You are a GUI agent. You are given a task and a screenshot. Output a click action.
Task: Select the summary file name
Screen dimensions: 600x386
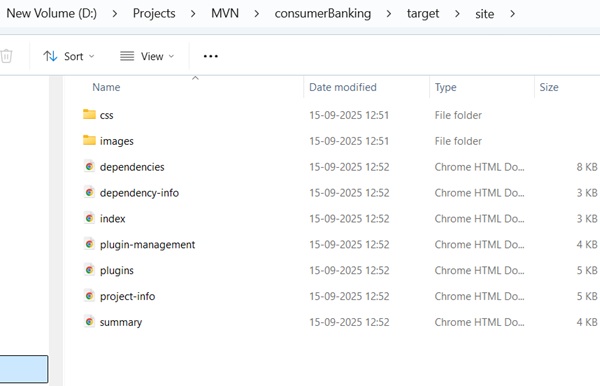(x=121, y=322)
